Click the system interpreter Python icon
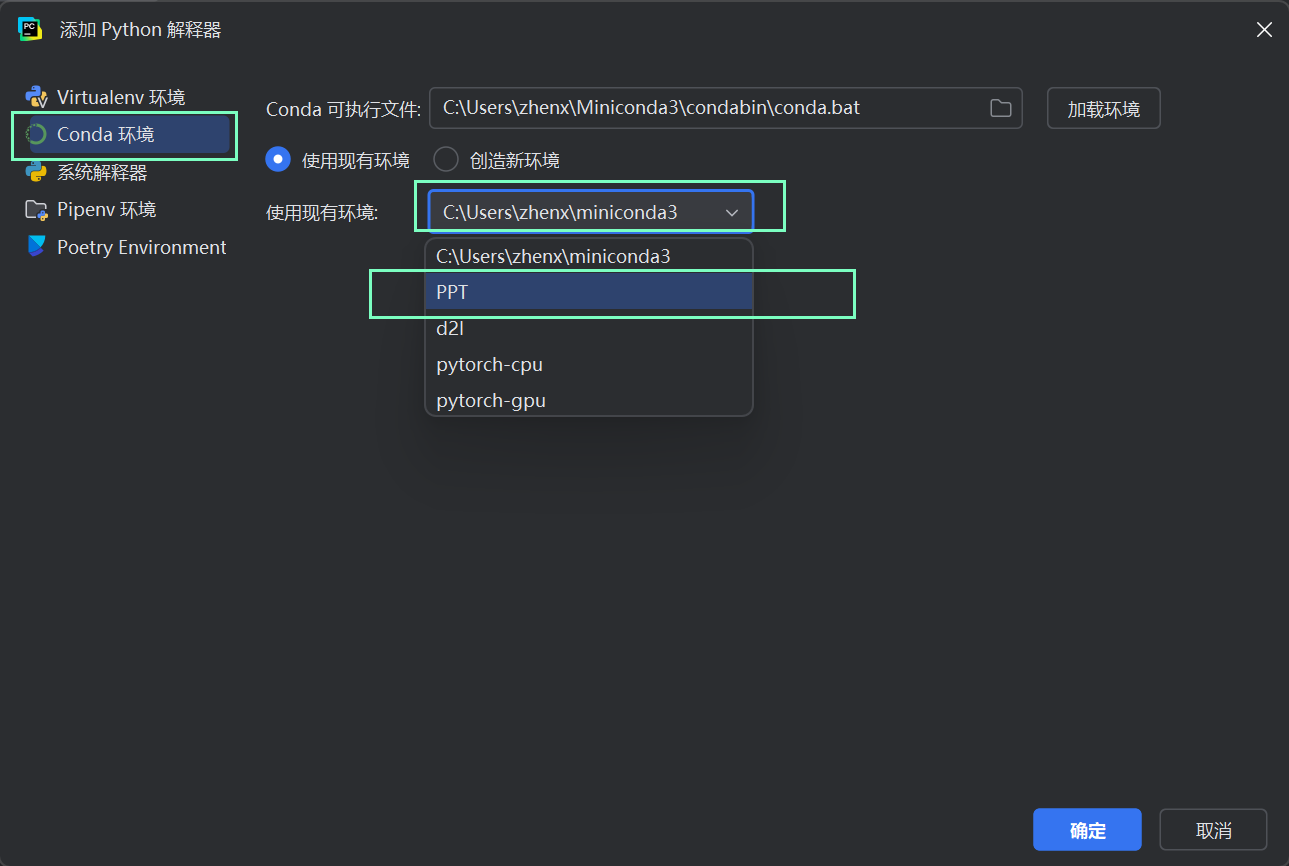The image size is (1289, 866). coord(37,172)
